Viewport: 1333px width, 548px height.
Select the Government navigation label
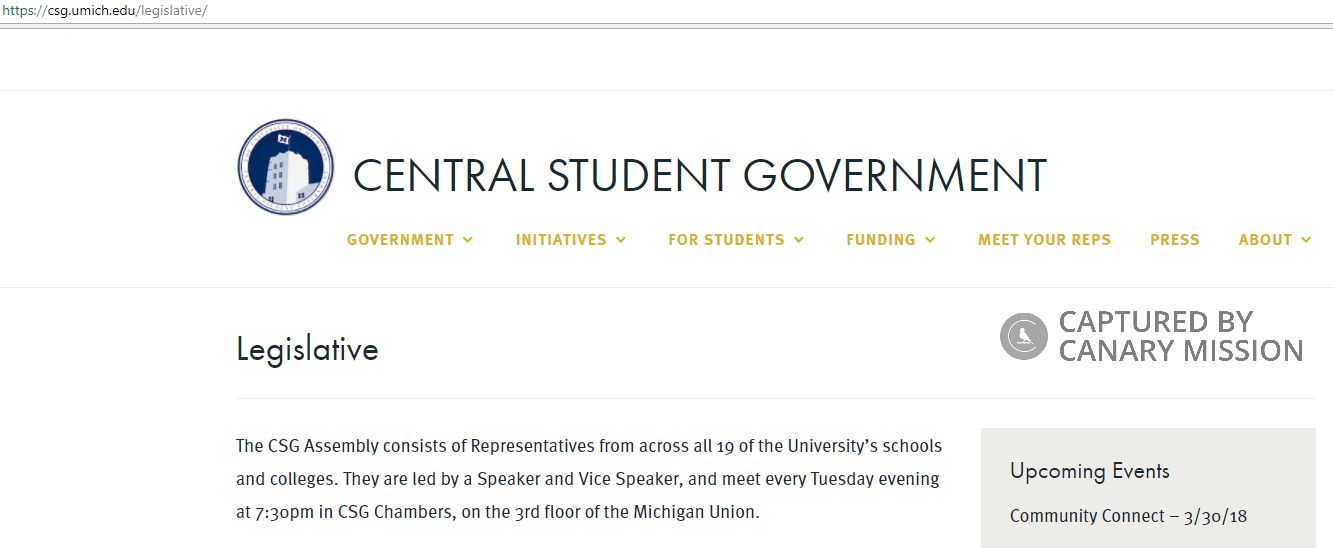click(x=400, y=240)
